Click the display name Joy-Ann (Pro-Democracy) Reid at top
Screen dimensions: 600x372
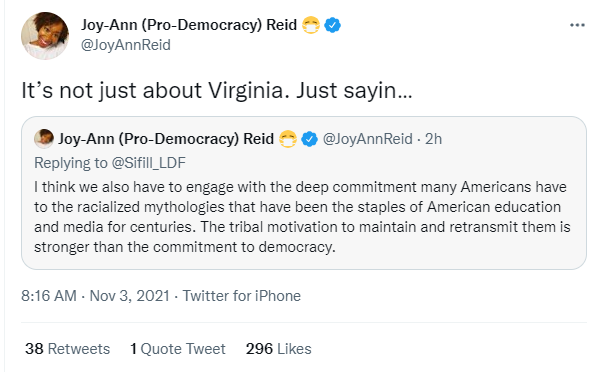click(x=189, y=25)
